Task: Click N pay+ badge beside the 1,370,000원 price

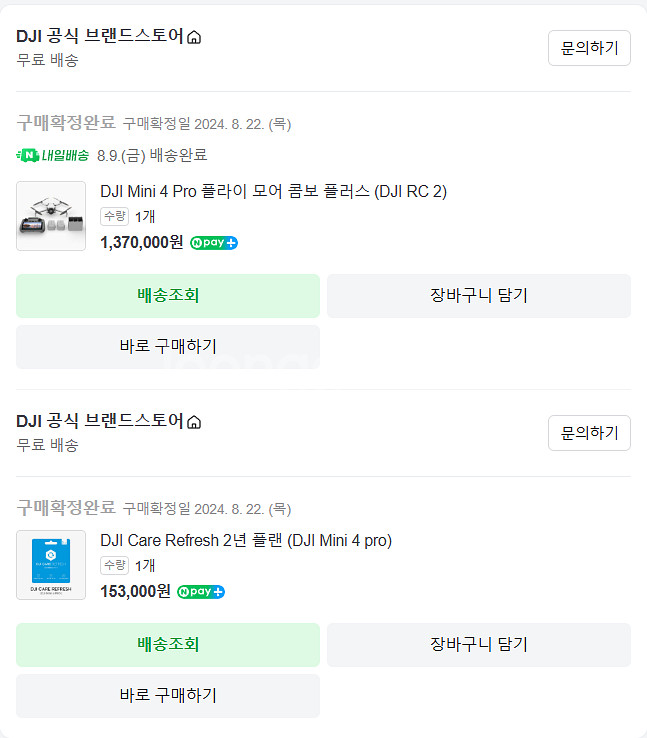Action: 214,243
